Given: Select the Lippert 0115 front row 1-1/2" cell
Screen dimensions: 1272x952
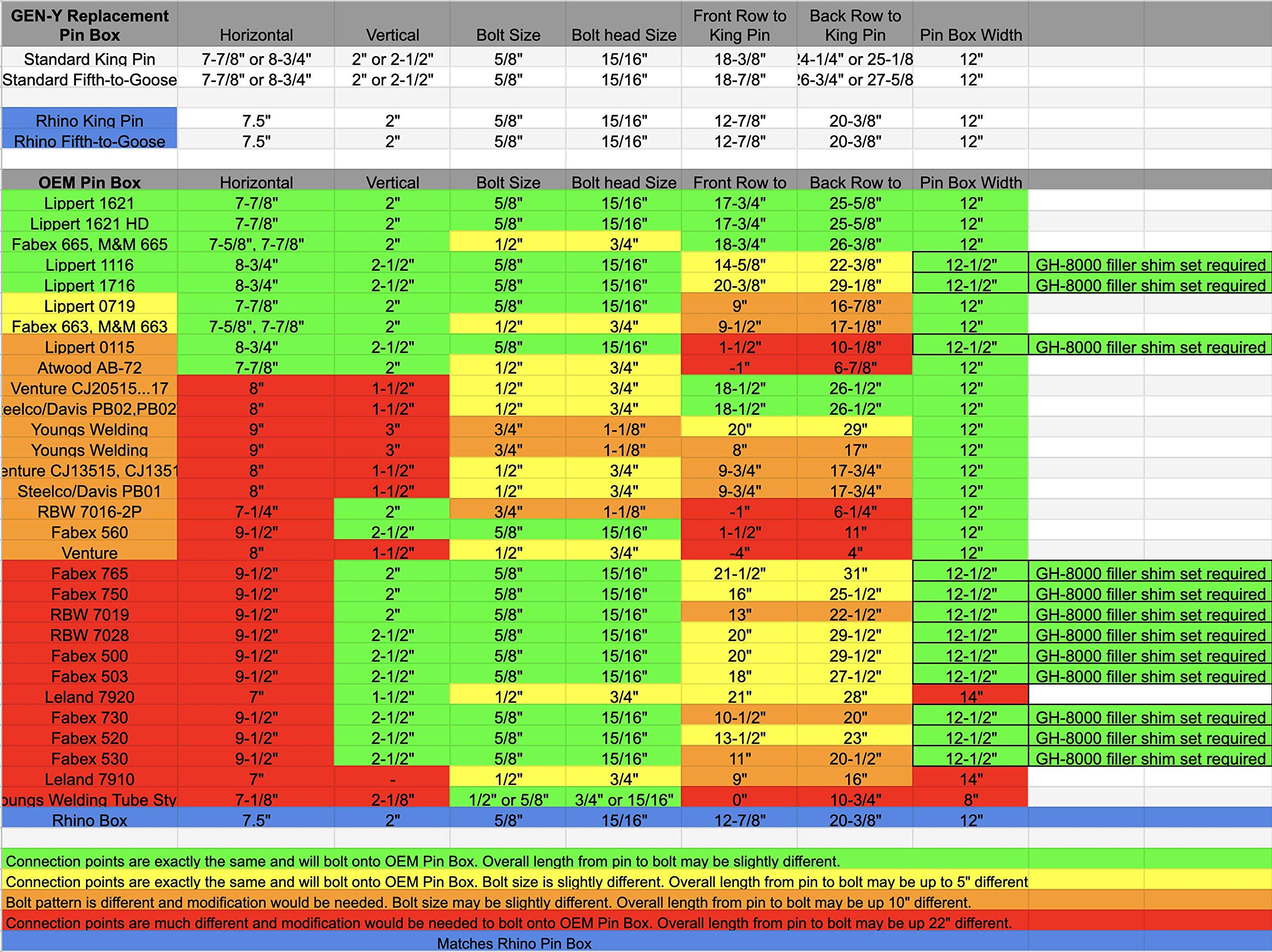Looking at the screenshot, I should pyautogui.click(x=739, y=347).
